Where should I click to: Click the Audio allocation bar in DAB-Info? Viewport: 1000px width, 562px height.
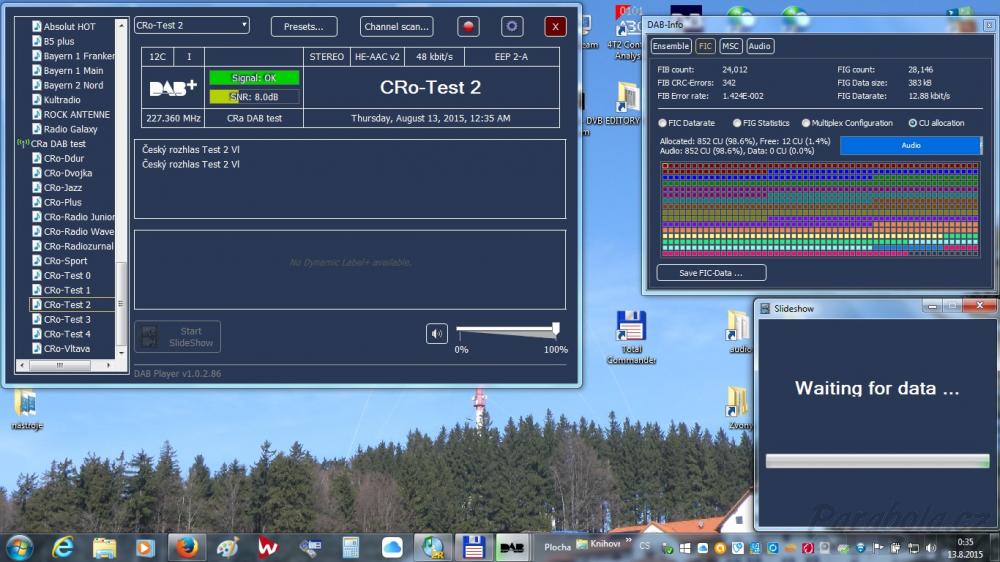coord(911,145)
